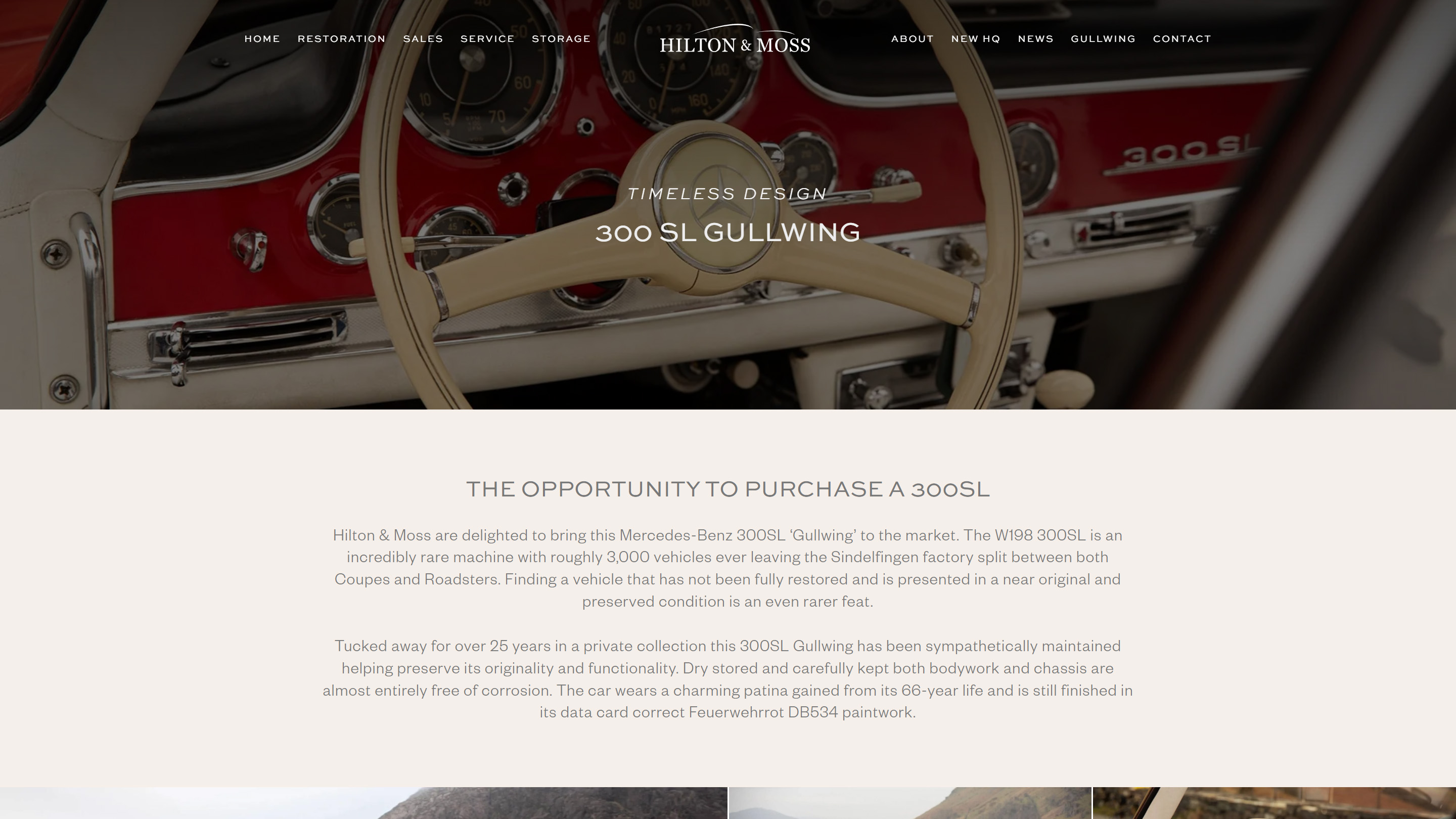Click the Hilton & Moss logo
The height and width of the screenshot is (819, 1456).
(735, 39)
